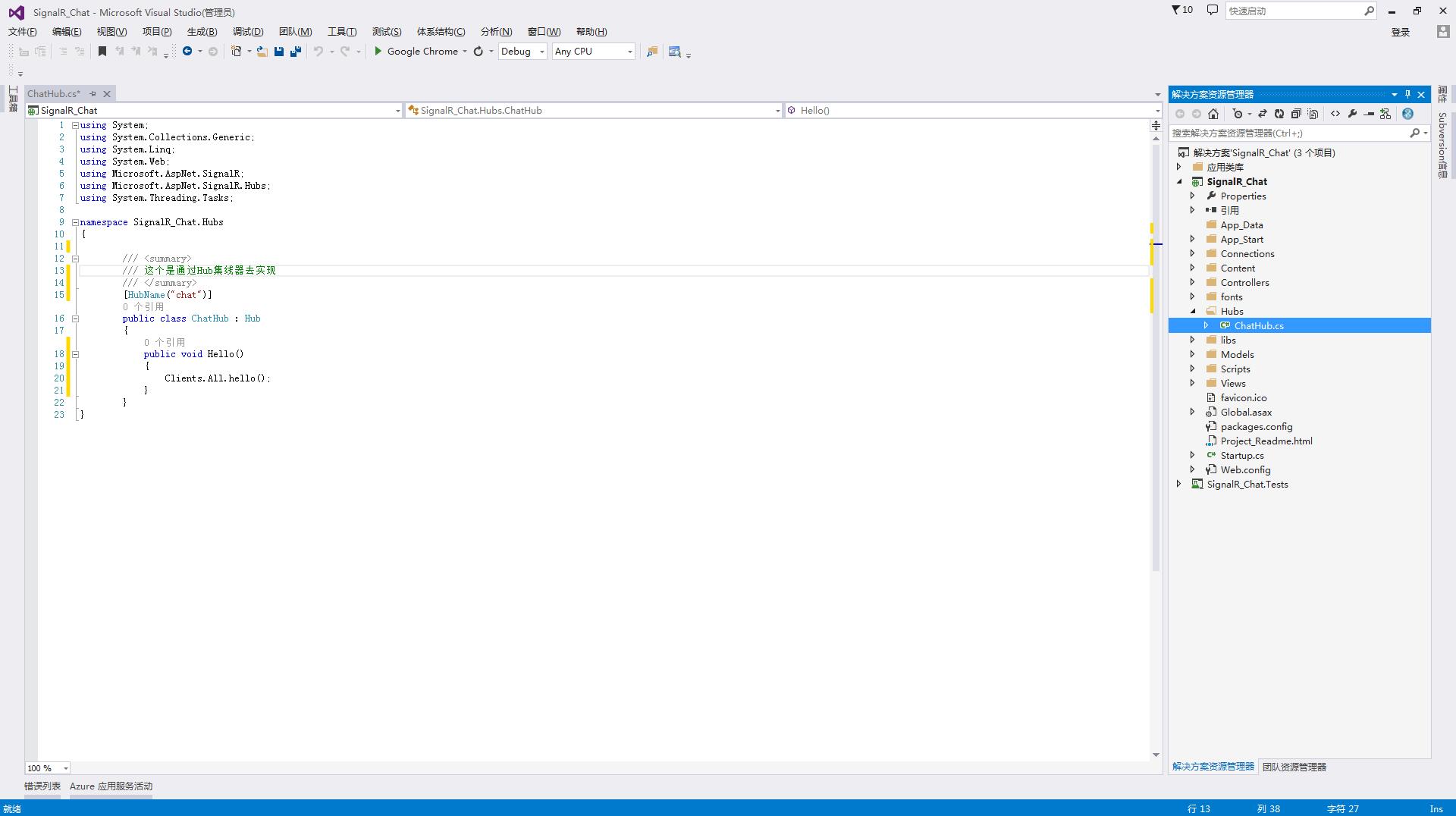Refresh the Solution Explorer tree
This screenshot has height=816, width=1456.
coord(1279,114)
